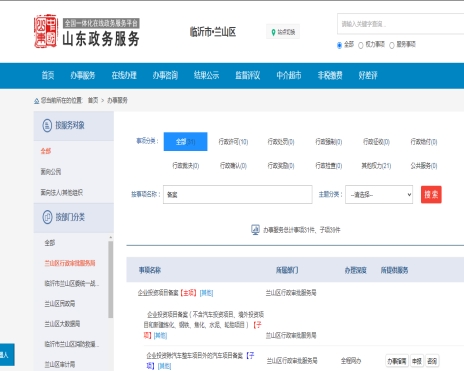Viewport: 464px width, 371px height.
Task: Filter by 行政确认(0) category
Action: 233,166
